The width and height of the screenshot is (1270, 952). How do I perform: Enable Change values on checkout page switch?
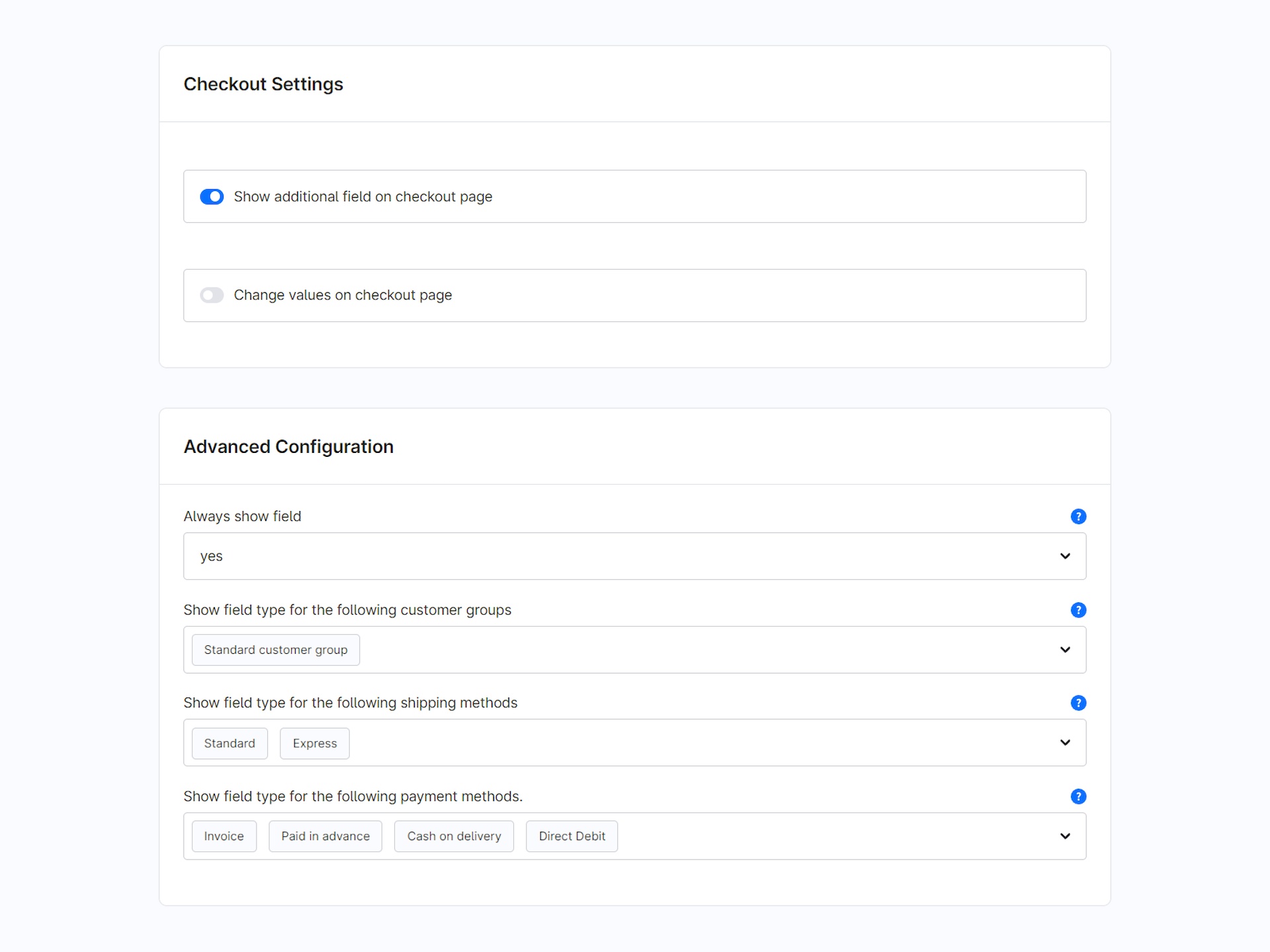point(212,295)
